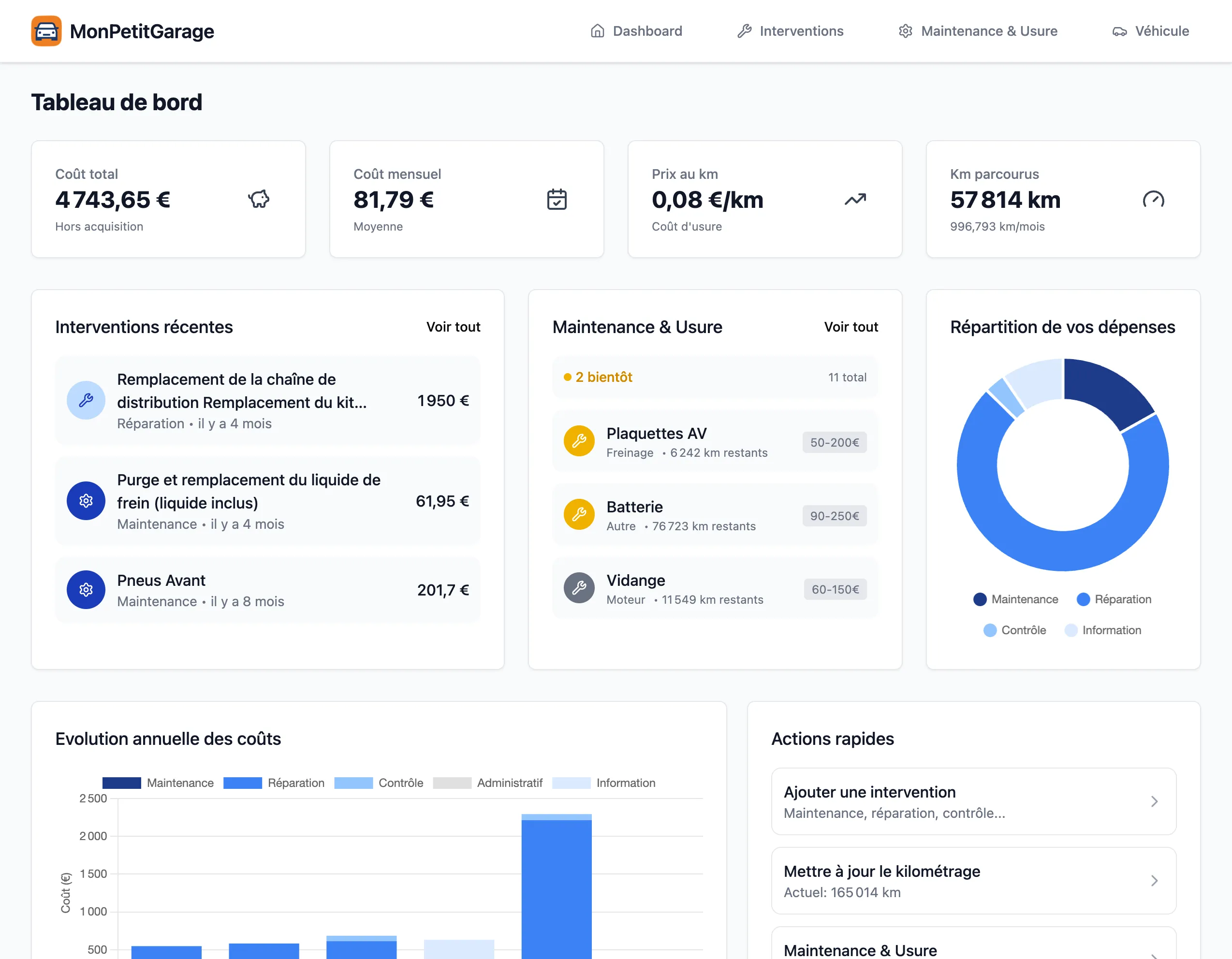Open the Interventions nav item
Screen dimensions: 1232x959
pyautogui.click(x=790, y=31)
